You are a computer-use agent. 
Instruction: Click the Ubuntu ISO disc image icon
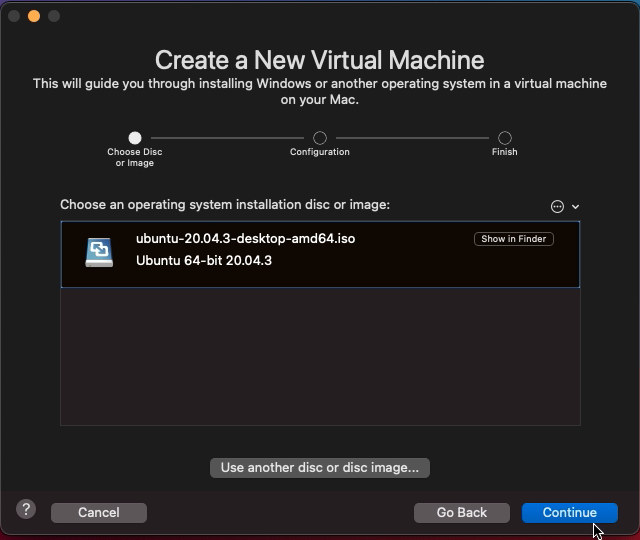[x=99, y=252]
